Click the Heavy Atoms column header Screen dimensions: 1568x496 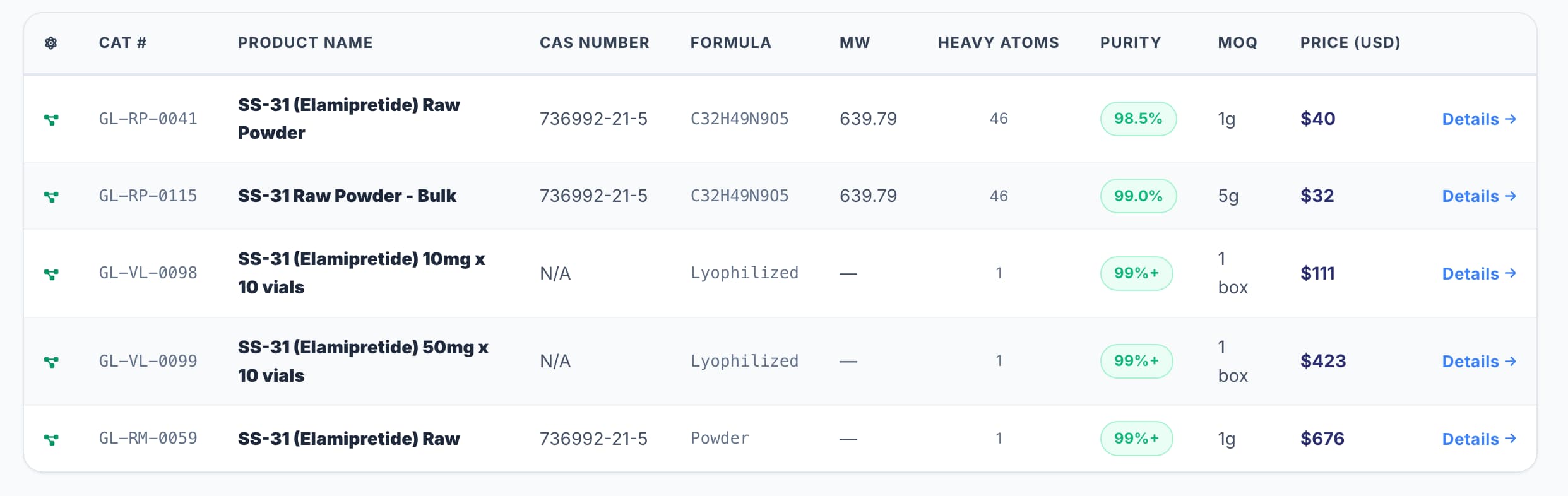[998, 43]
